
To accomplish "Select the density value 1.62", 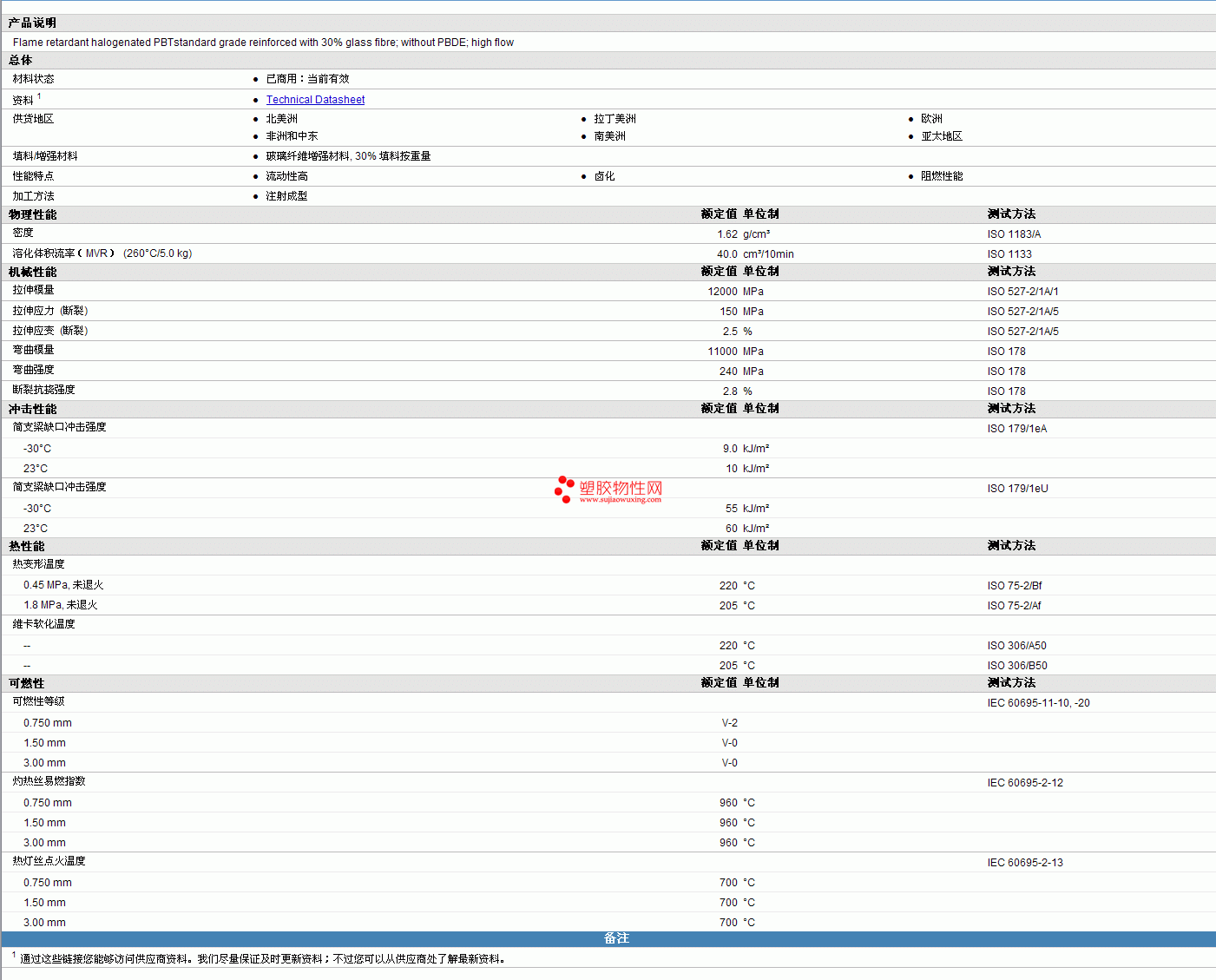I will click(x=726, y=234).
